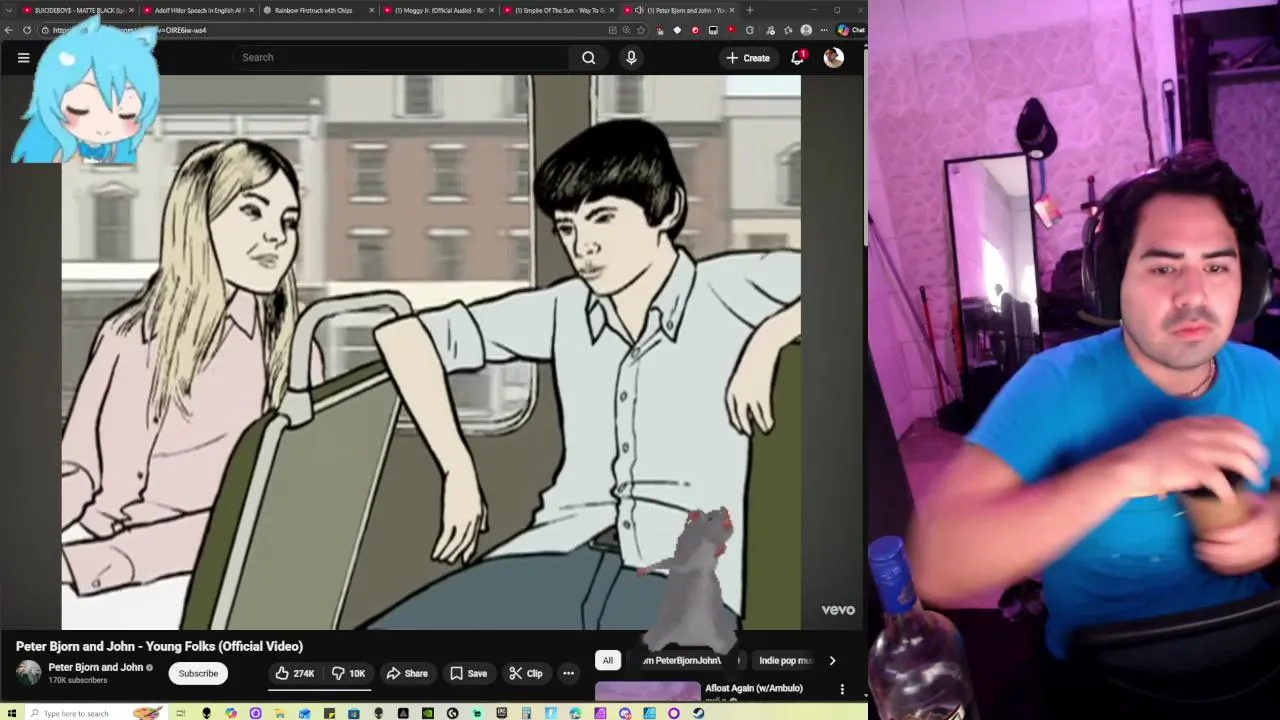Open Steam from the taskbar
Viewport: 1280px width, 720px height.
click(698, 713)
